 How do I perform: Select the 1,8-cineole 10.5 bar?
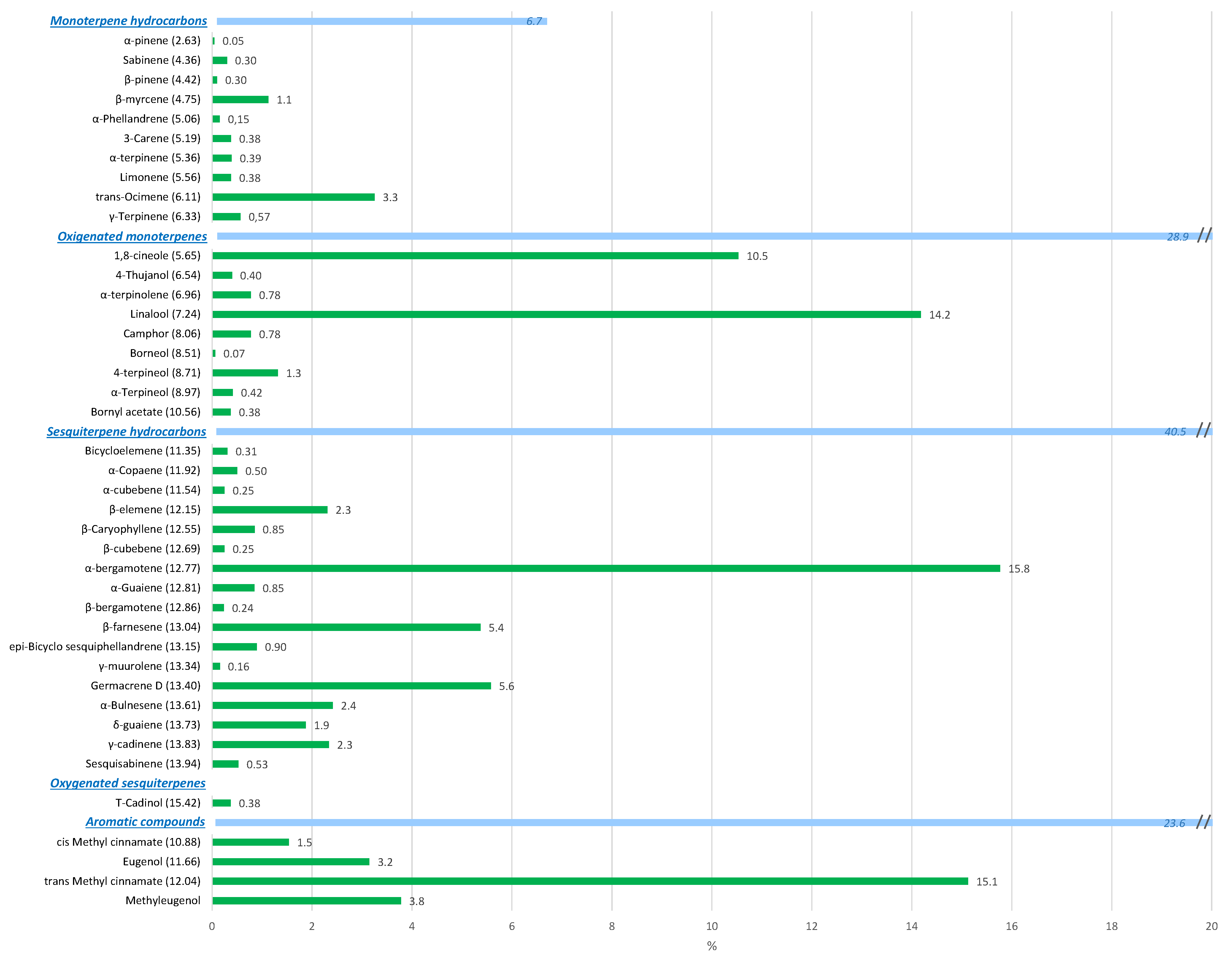475,256
